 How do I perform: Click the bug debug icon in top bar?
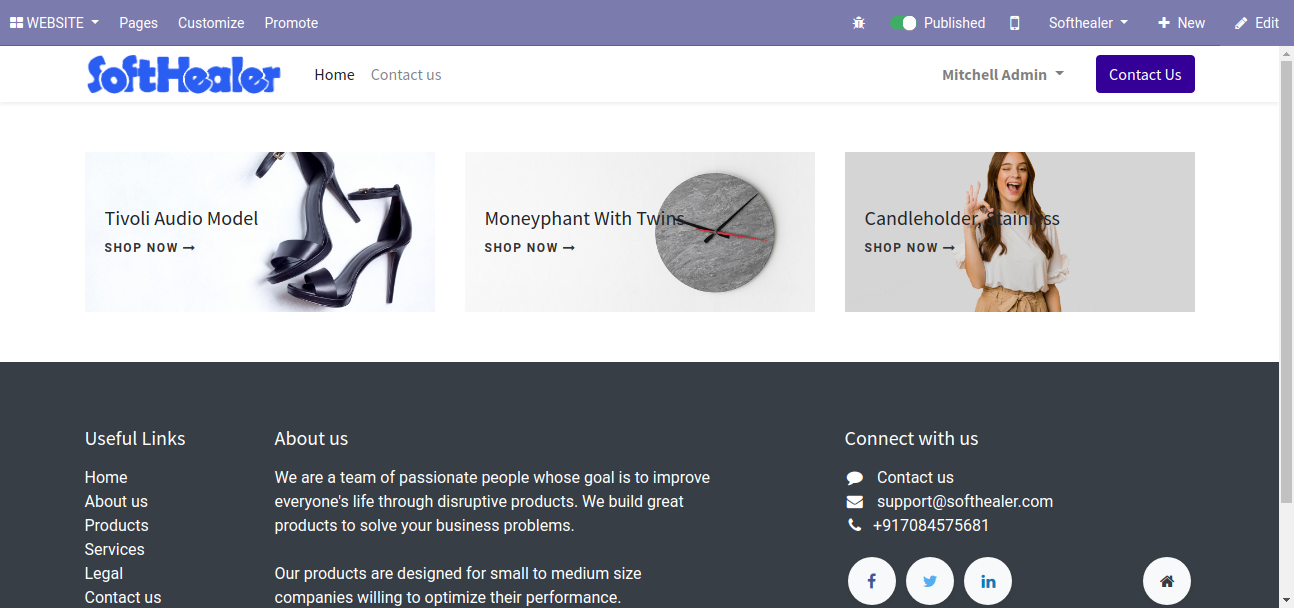858,23
